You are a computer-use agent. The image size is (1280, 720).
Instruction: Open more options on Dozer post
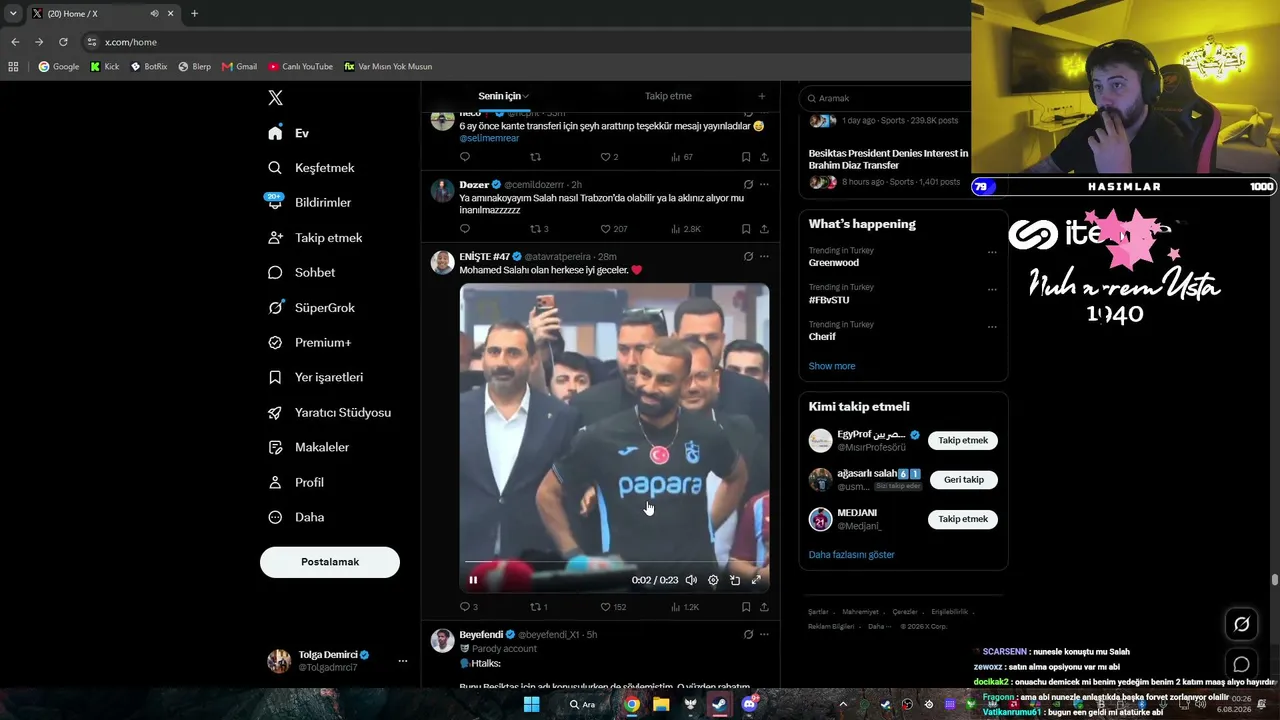pos(764,185)
